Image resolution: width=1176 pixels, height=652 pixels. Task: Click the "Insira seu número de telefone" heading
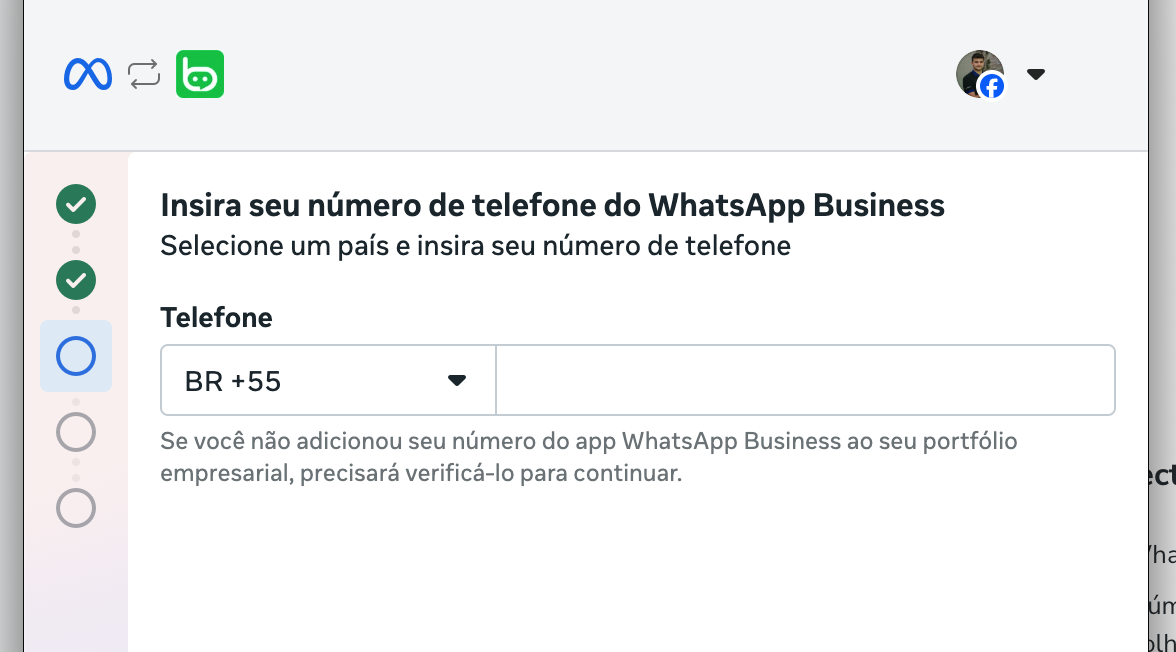pos(552,205)
